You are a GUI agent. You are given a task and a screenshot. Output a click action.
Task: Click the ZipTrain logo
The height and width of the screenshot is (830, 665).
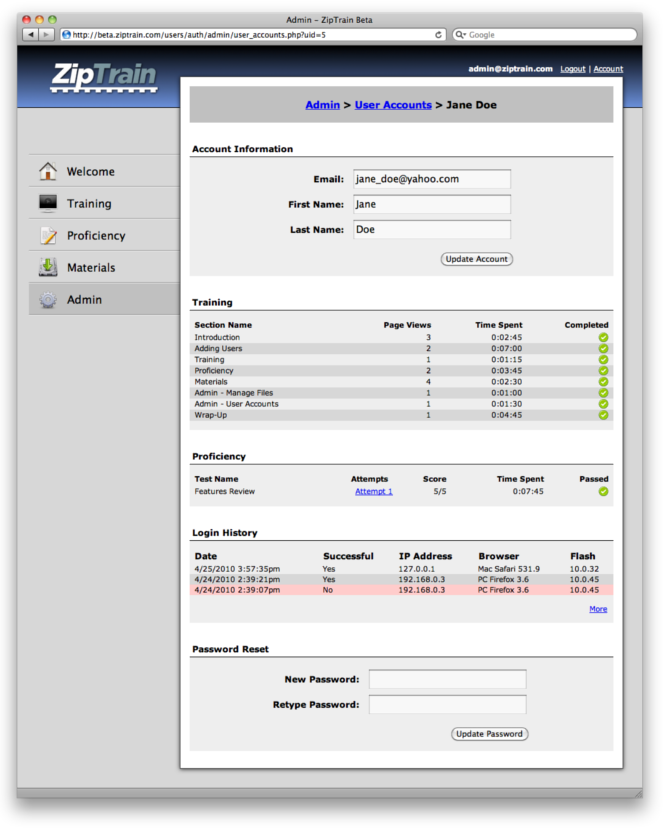click(x=104, y=77)
